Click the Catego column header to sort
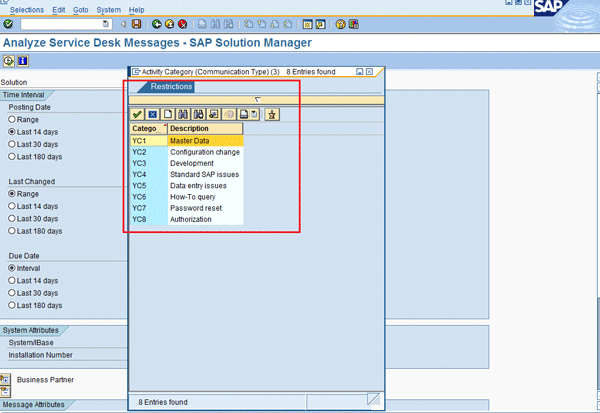Image resolution: width=600 pixels, height=413 pixels. pos(147,129)
